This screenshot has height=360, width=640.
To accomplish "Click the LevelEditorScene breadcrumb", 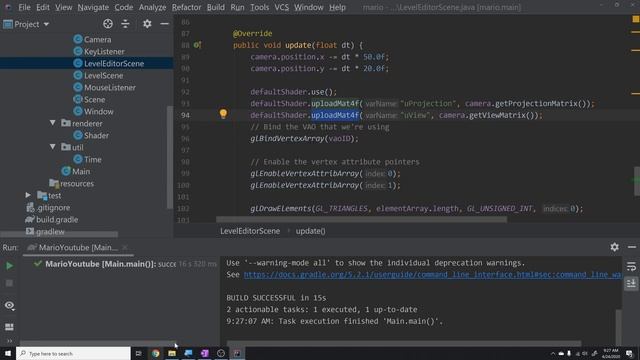I will 250,231.
